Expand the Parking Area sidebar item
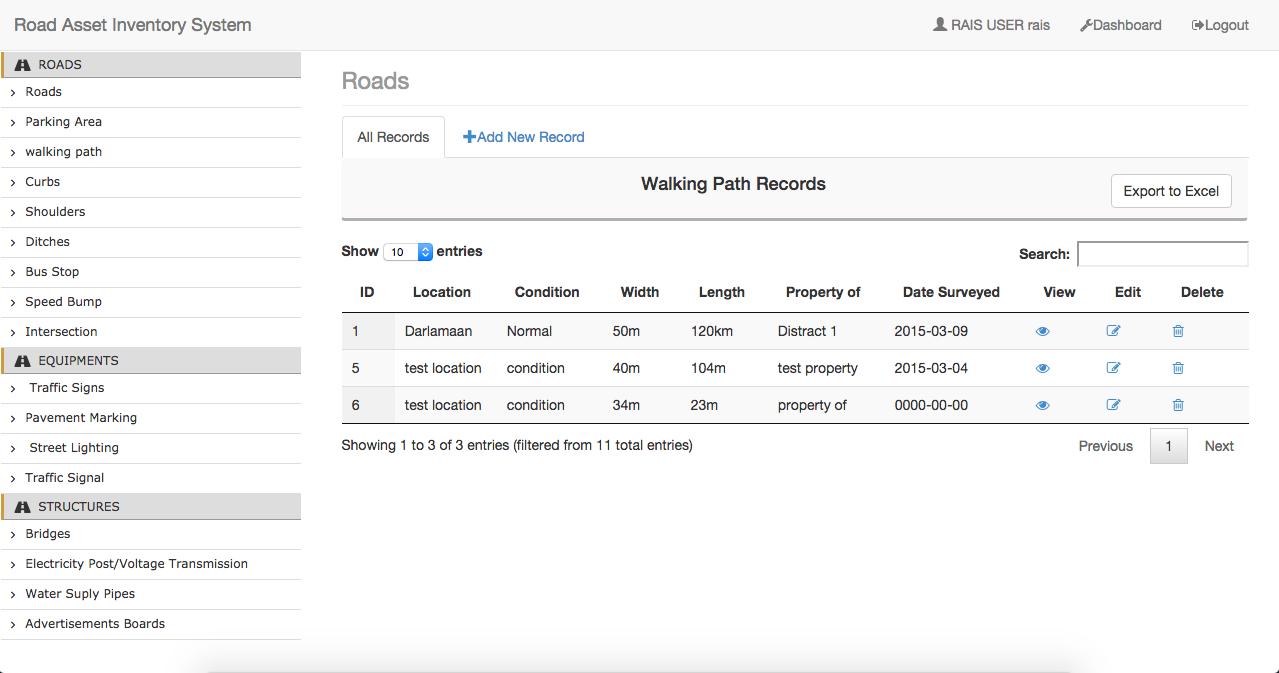This screenshot has width=1279, height=673. coord(63,122)
